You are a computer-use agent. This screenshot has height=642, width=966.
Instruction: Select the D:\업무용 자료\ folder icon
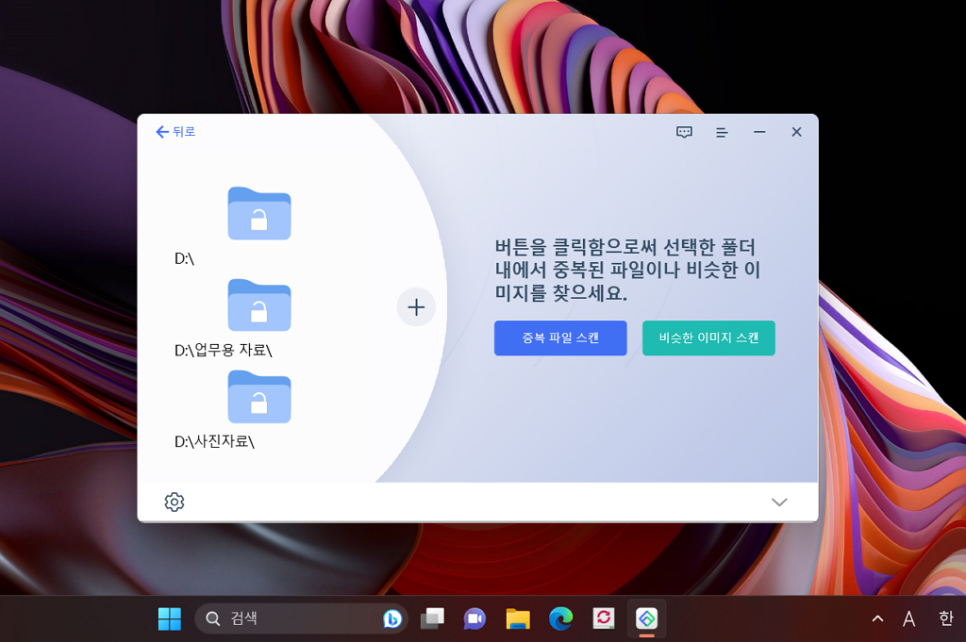pyautogui.click(x=259, y=305)
